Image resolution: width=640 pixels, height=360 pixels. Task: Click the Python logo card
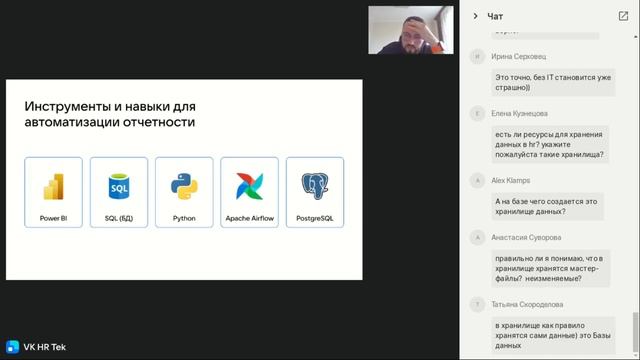[184, 192]
